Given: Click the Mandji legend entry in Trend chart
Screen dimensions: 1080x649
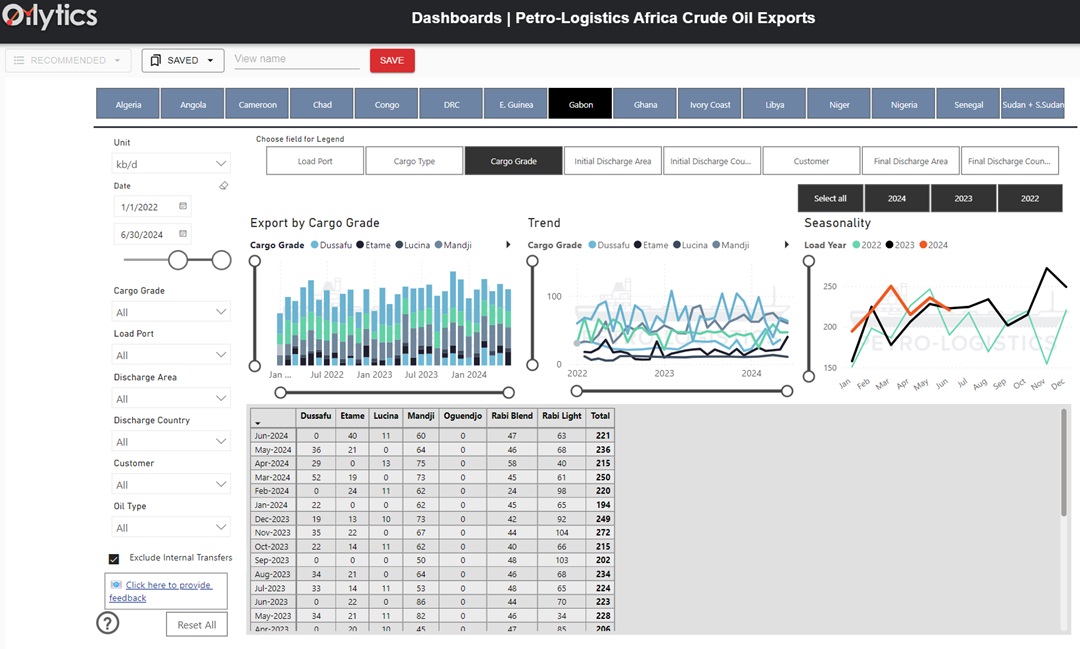Looking at the screenshot, I should click(x=731, y=245).
